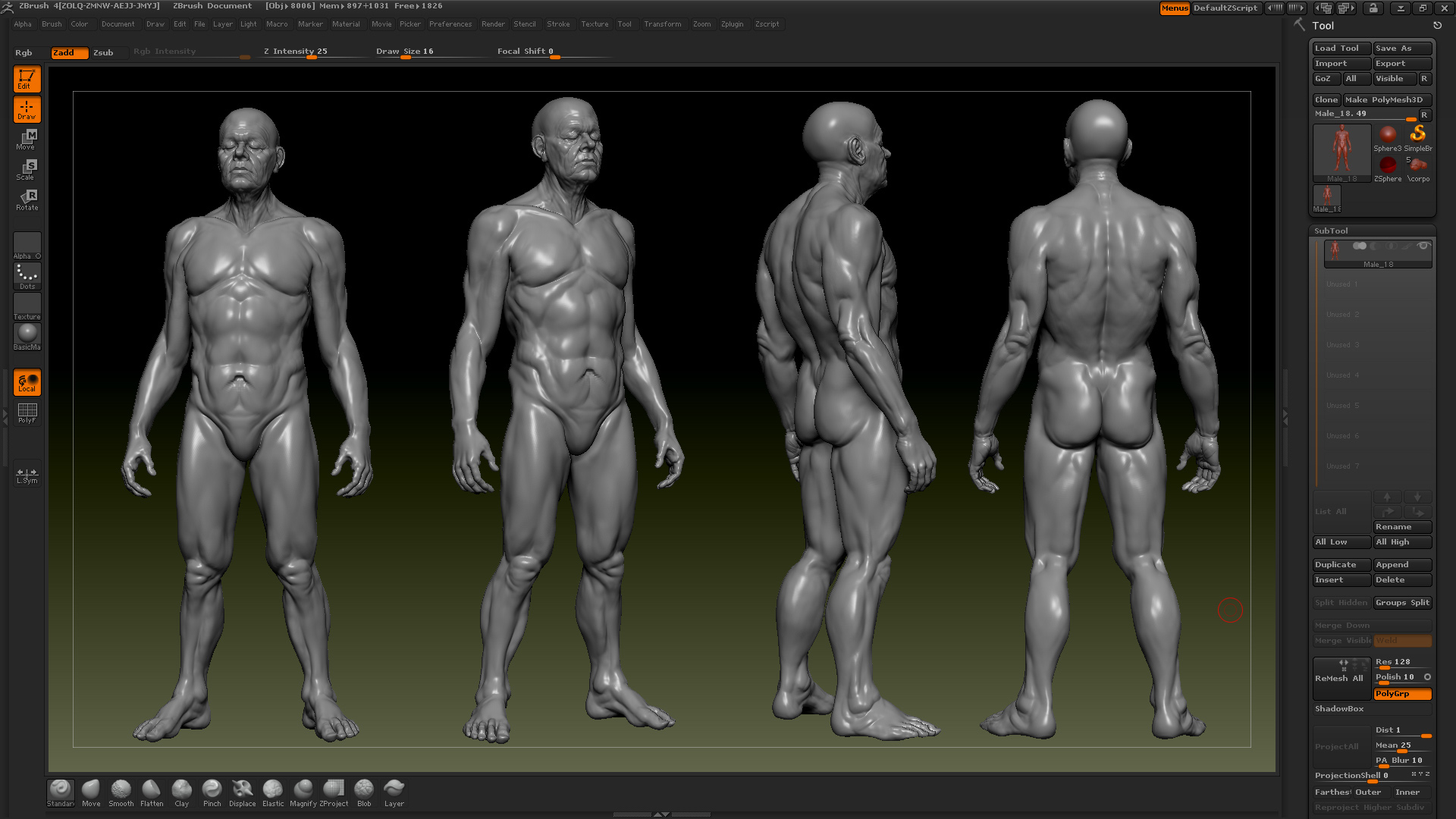Image resolution: width=1456 pixels, height=819 pixels.
Task: Activate the Move transform mode icon
Action: 27,139
